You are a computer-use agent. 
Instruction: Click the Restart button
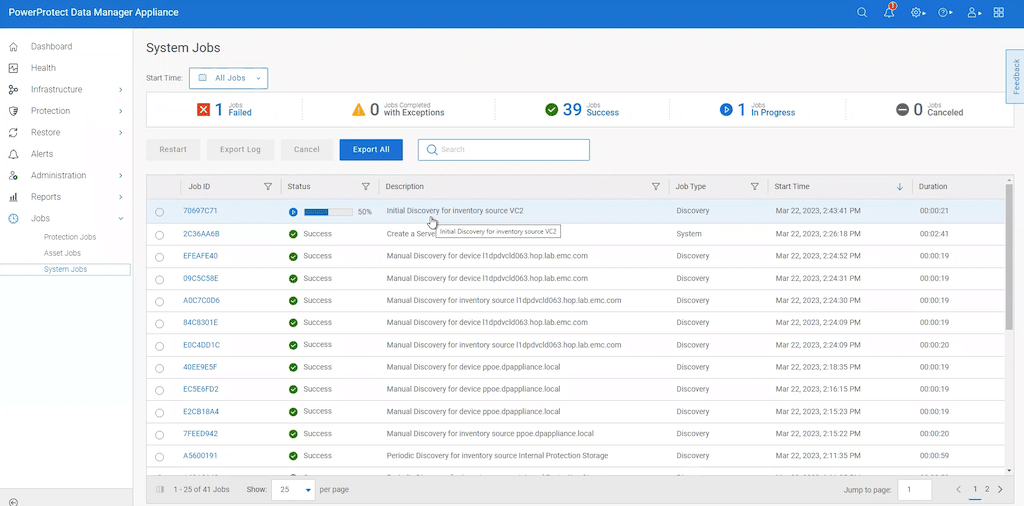point(173,150)
